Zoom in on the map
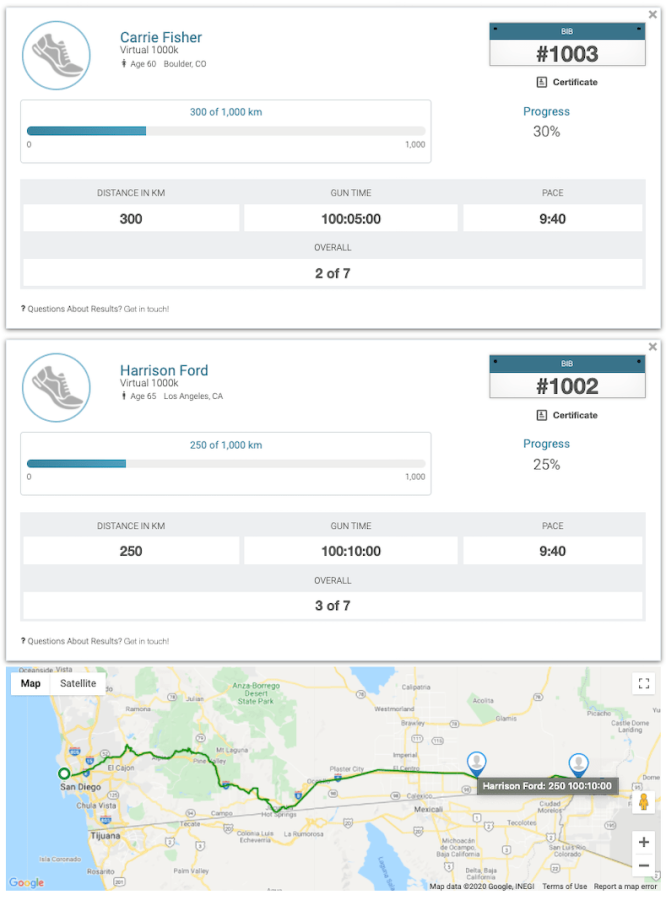Screen dimensions: 666x900 click(644, 842)
